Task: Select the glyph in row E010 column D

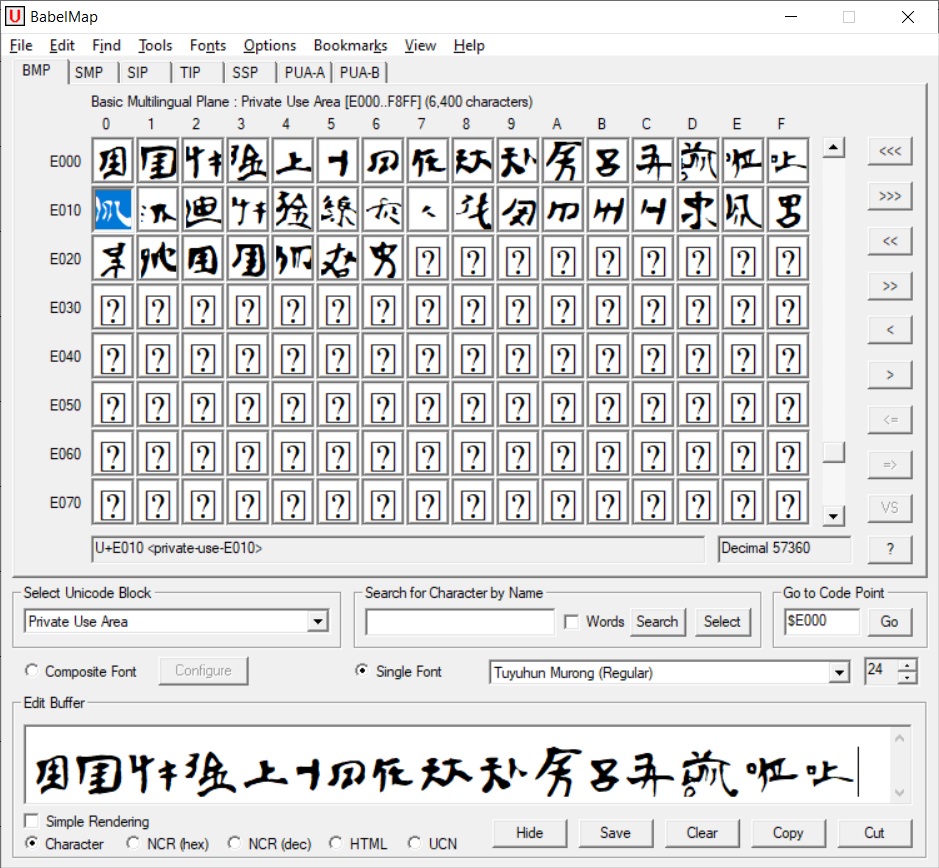Action: point(698,210)
